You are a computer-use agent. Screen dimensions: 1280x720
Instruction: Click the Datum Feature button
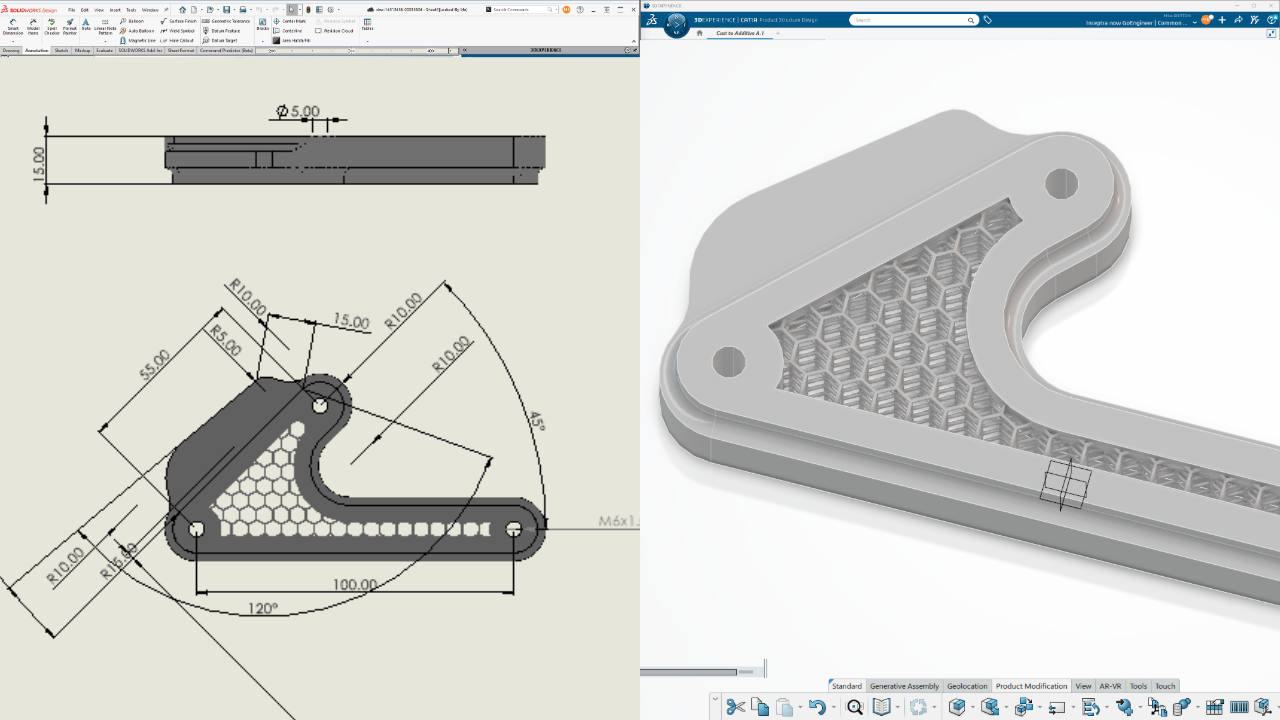pyautogui.click(x=220, y=31)
